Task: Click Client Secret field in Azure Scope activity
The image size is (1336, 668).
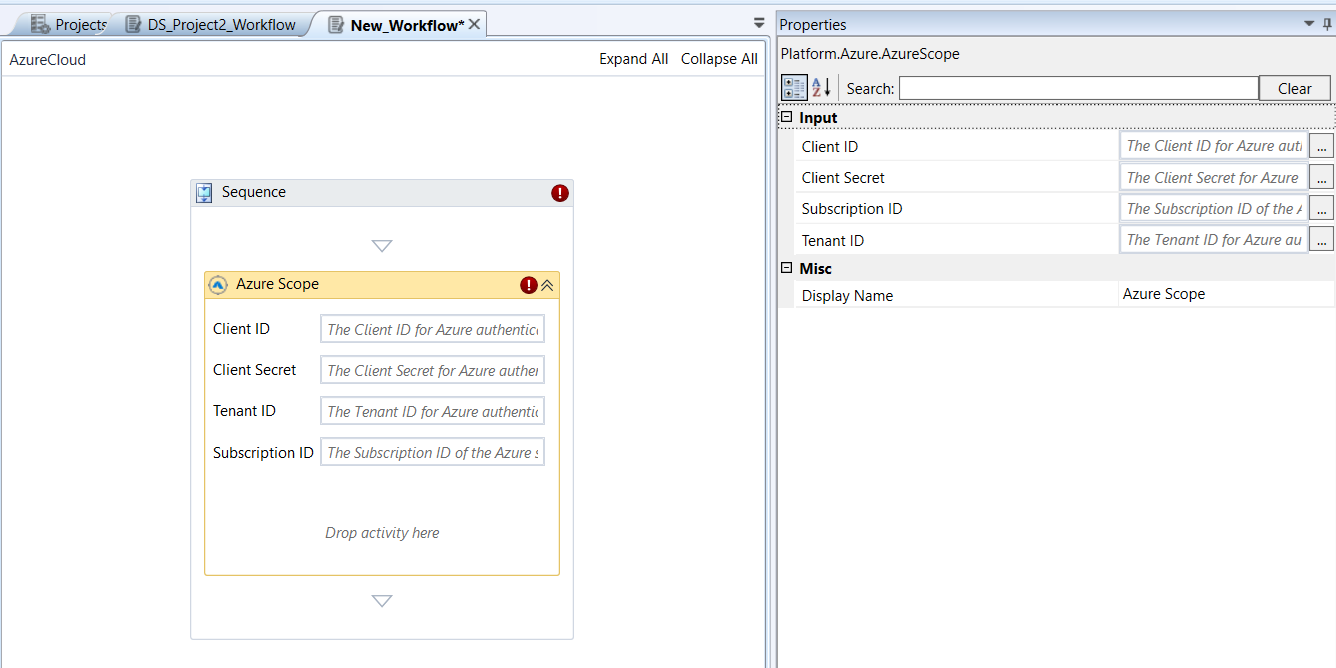Action: click(432, 370)
